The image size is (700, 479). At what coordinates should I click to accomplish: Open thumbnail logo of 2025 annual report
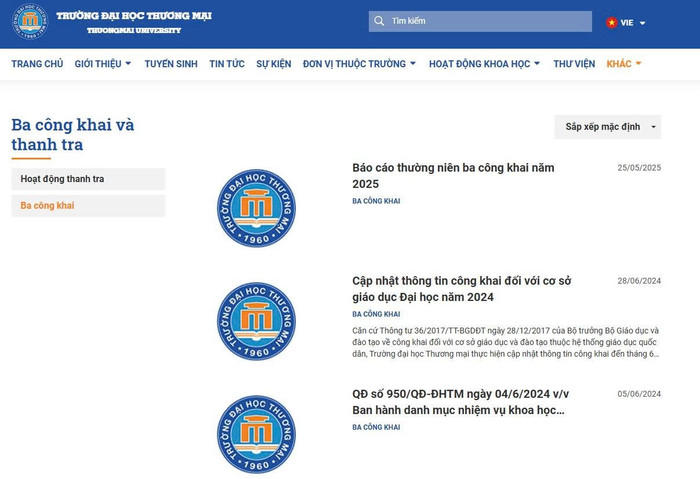256,208
